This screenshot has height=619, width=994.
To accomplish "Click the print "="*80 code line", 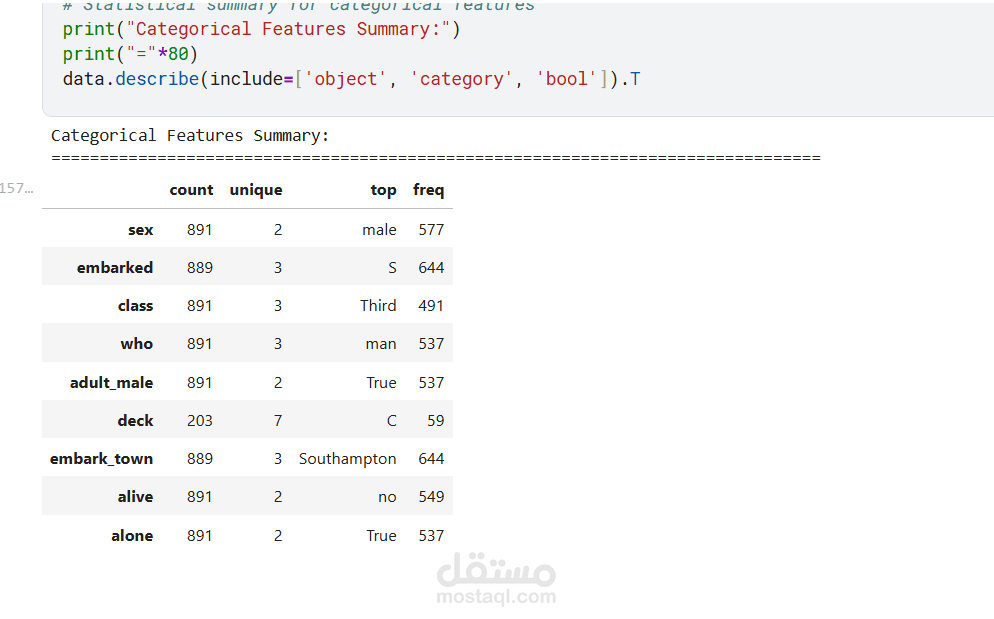I will (130, 53).
